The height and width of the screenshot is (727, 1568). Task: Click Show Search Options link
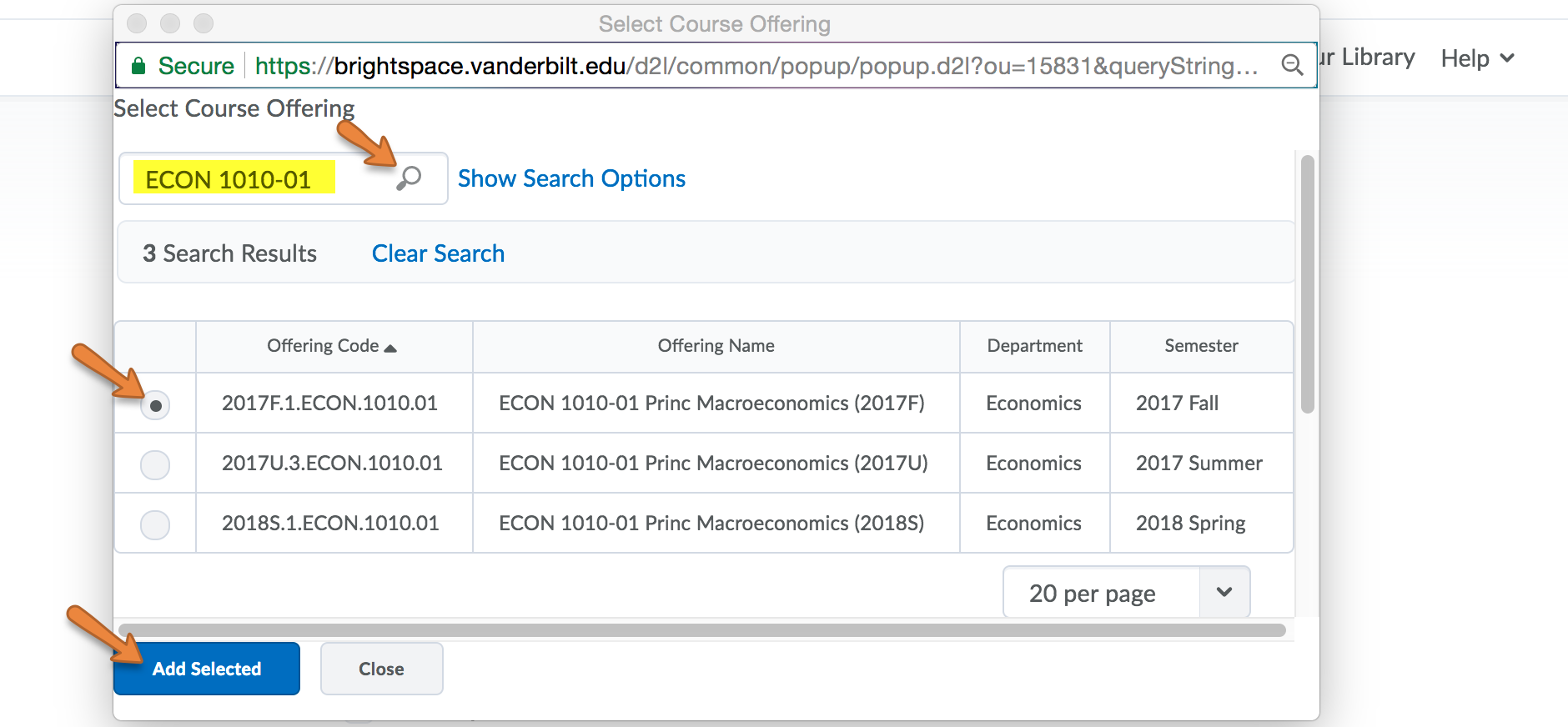pos(571,178)
